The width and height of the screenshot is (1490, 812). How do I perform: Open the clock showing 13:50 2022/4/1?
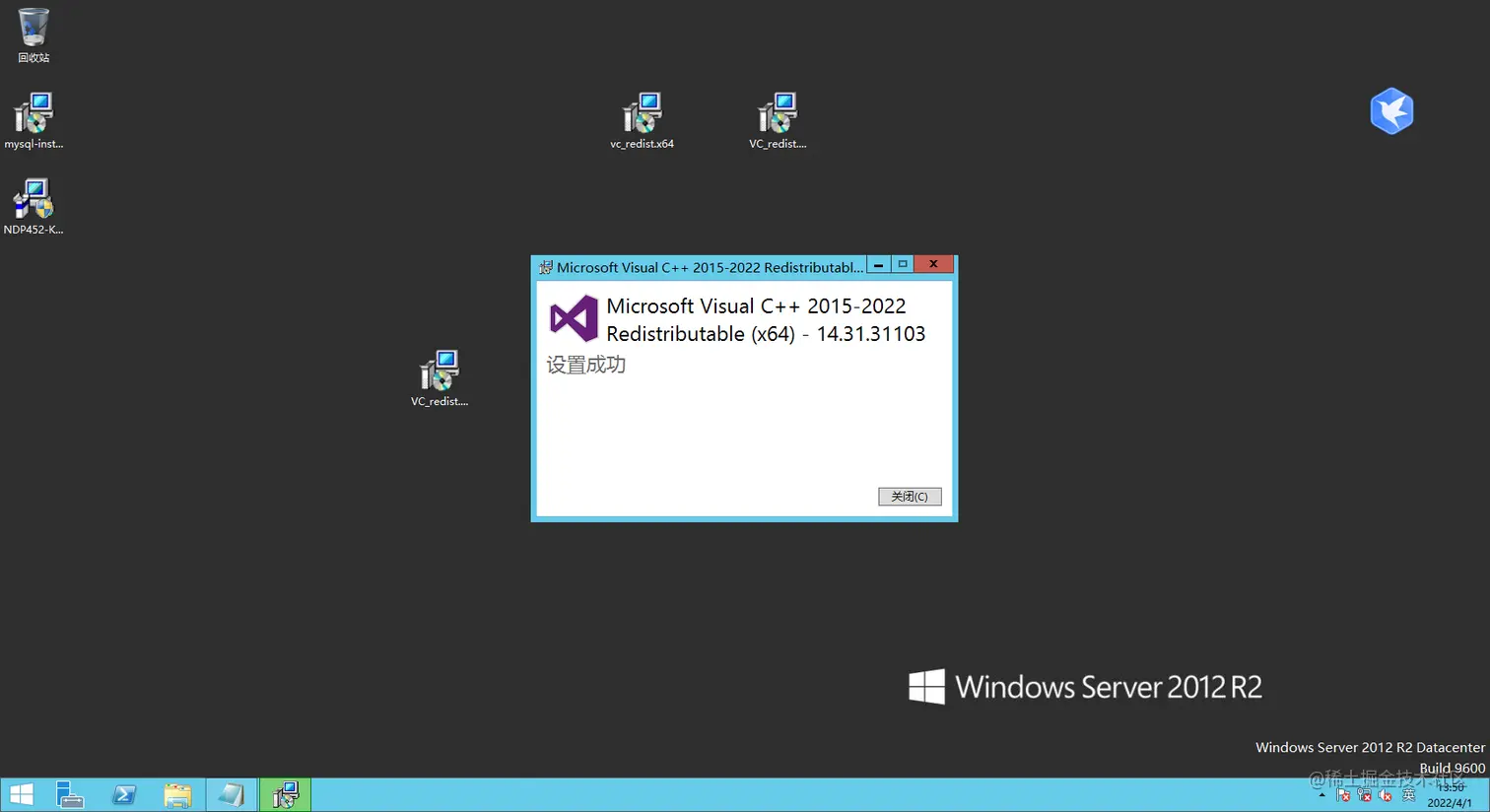pos(1450,795)
